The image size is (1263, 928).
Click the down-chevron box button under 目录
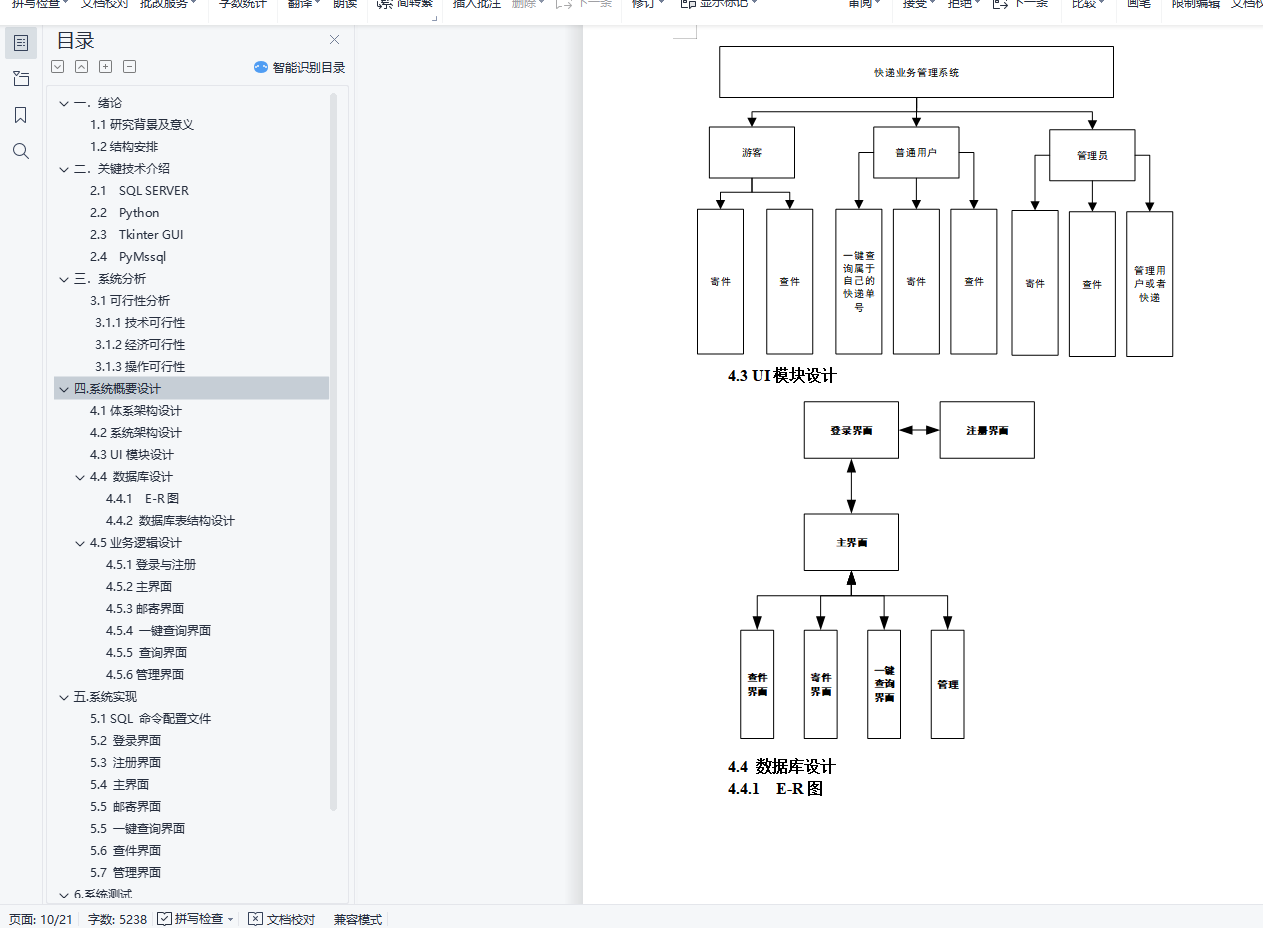pyautogui.click(x=57, y=67)
